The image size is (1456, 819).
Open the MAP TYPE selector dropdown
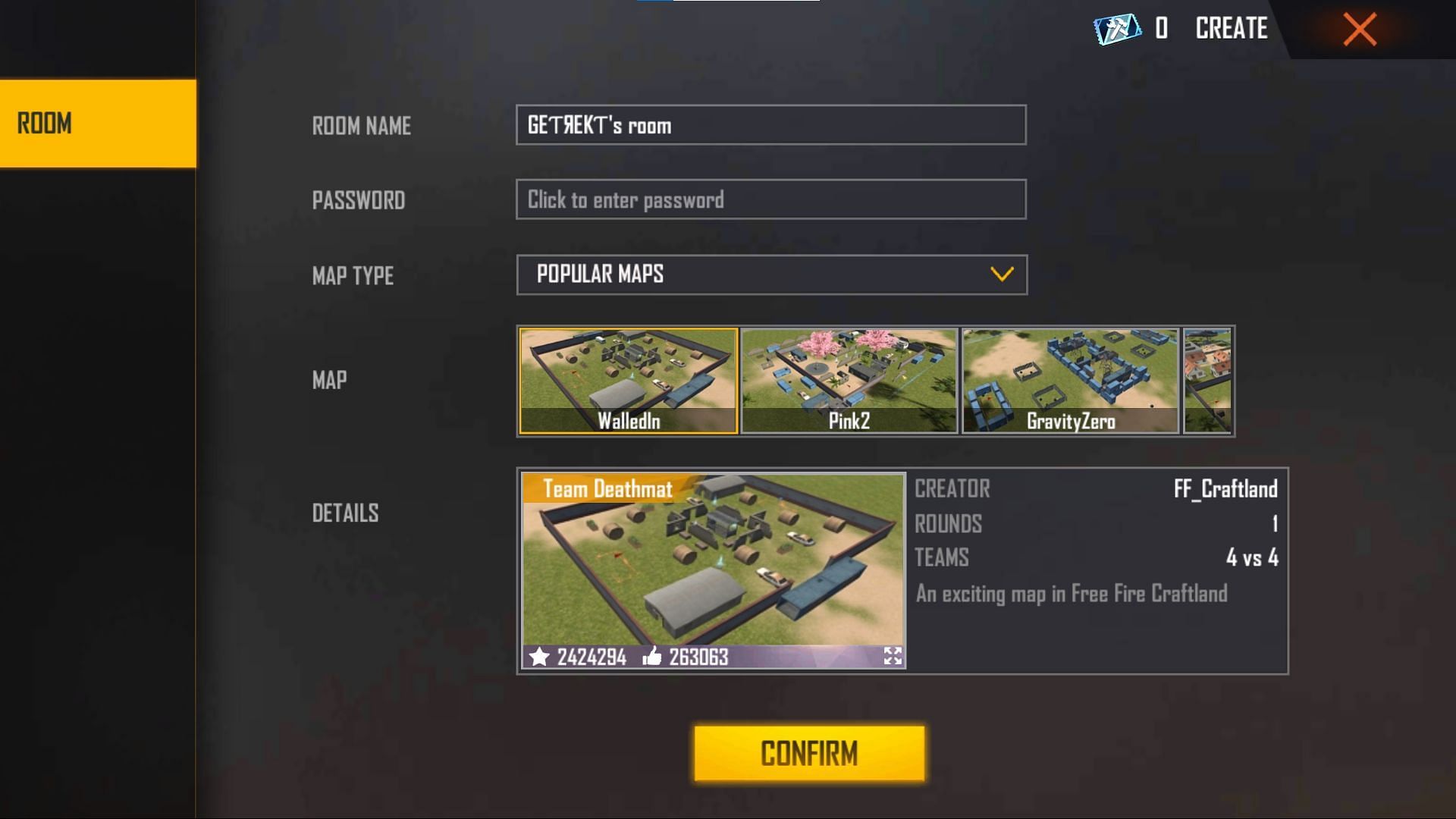coord(770,273)
